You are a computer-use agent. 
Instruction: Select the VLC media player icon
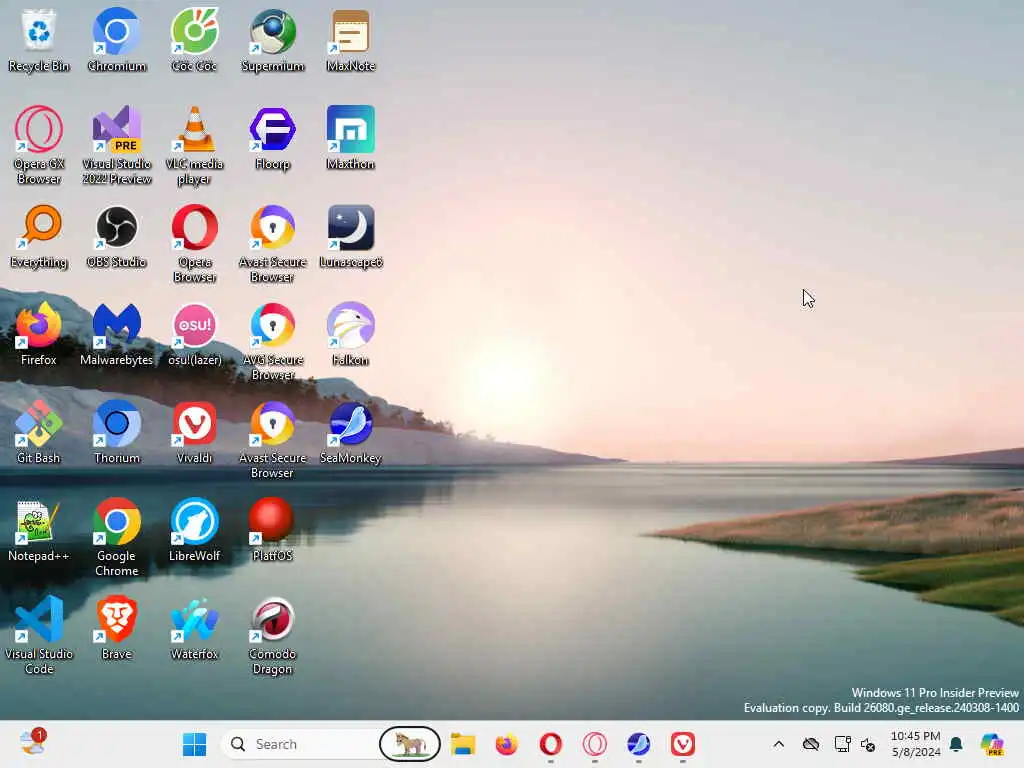pos(194,145)
